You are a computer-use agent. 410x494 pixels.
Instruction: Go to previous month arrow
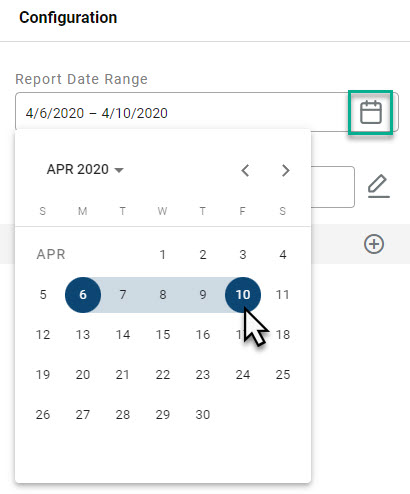click(245, 170)
